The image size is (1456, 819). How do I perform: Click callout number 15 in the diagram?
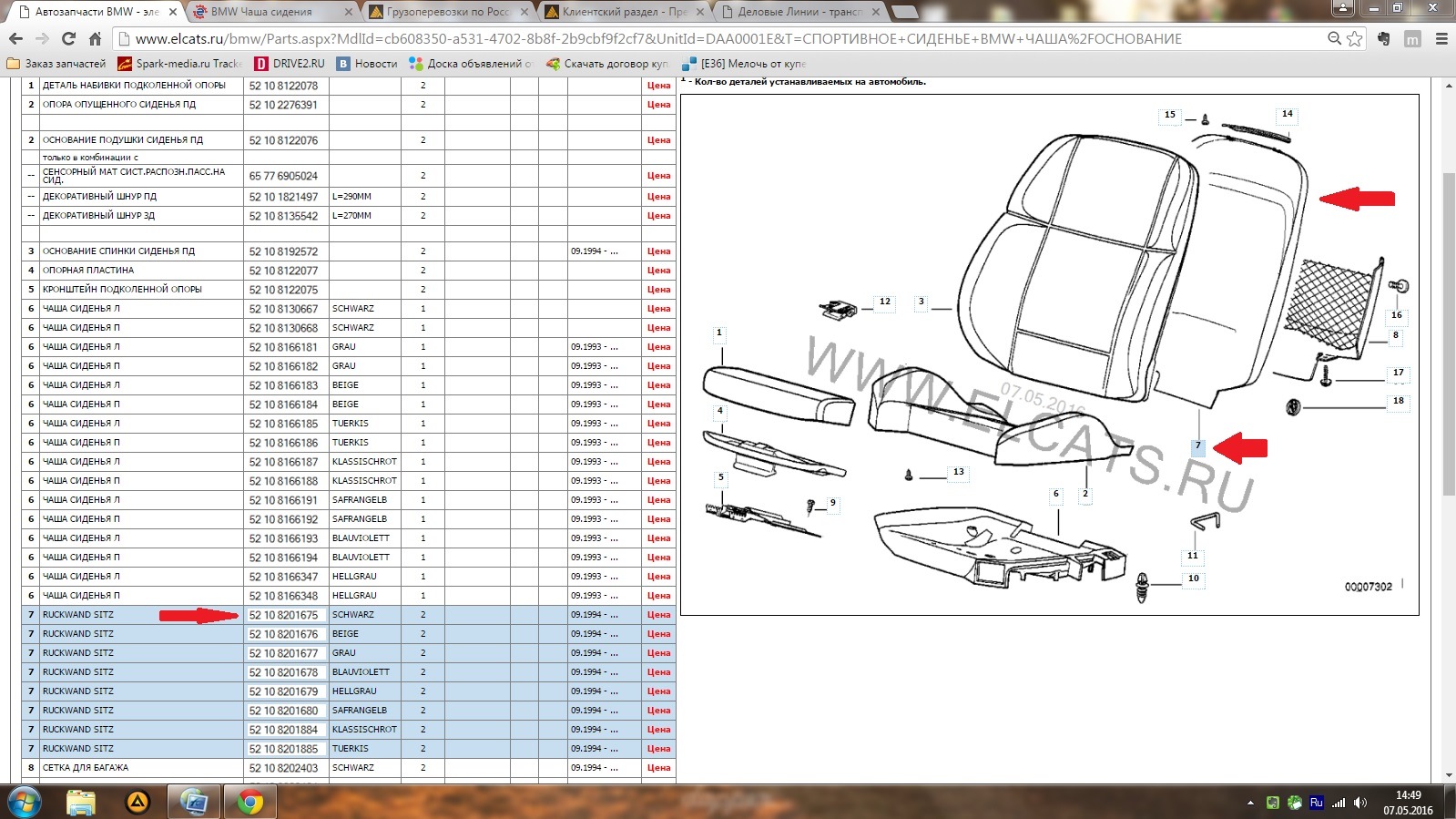point(1170,115)
